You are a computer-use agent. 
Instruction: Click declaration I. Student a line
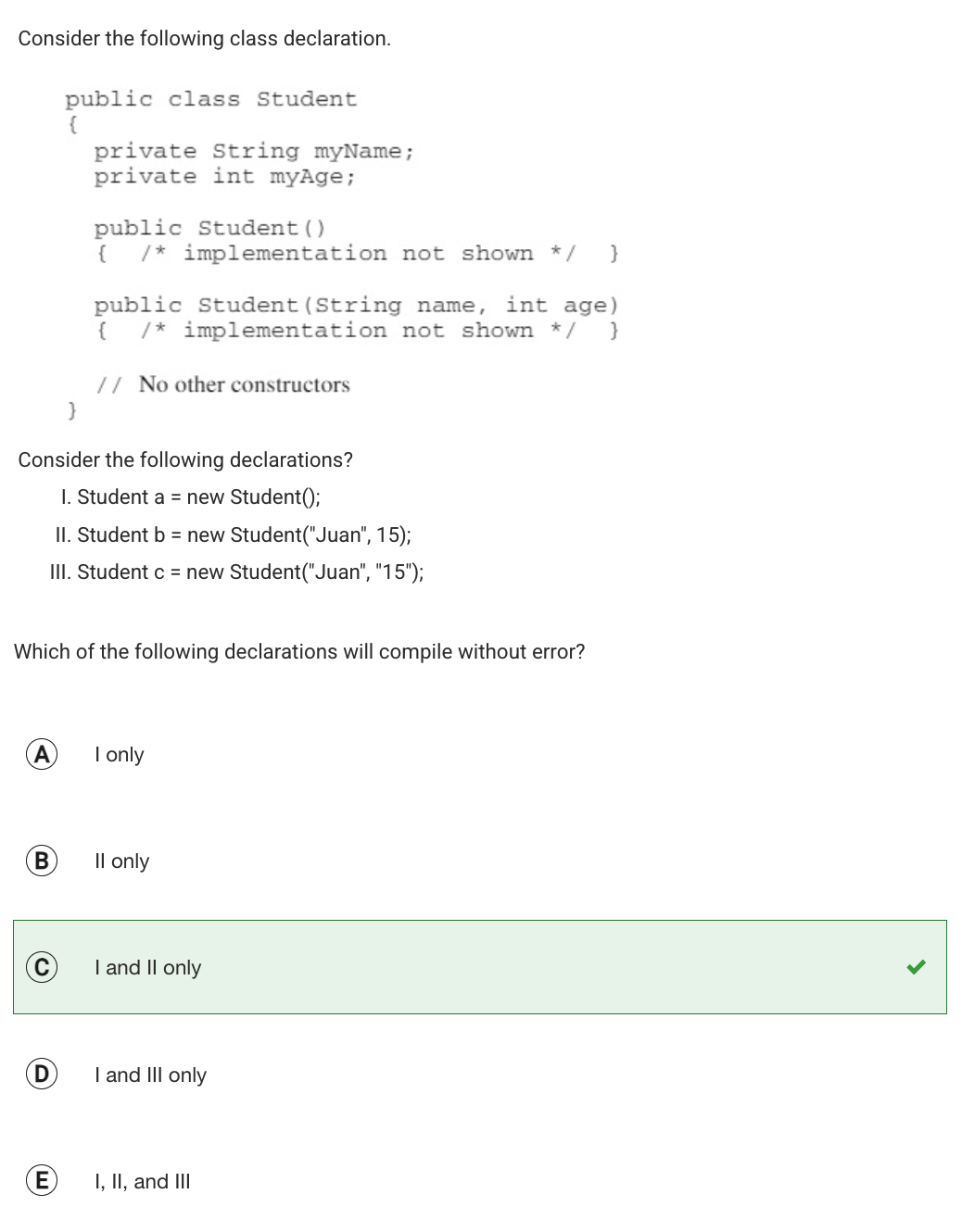190,497
